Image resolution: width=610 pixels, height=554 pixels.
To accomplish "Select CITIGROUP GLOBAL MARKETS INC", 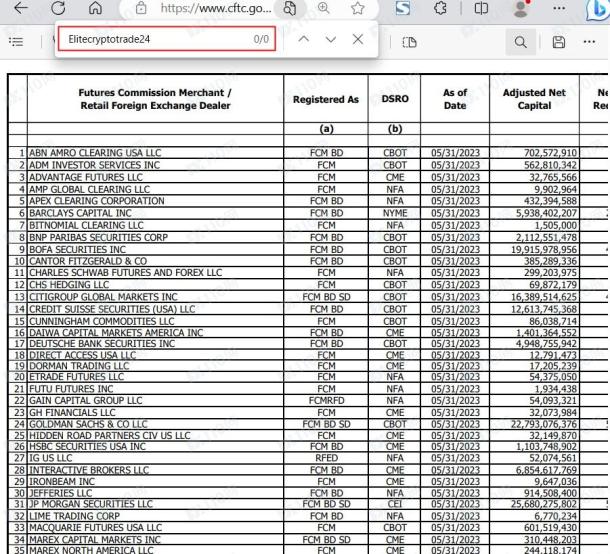I will (103, 297).
